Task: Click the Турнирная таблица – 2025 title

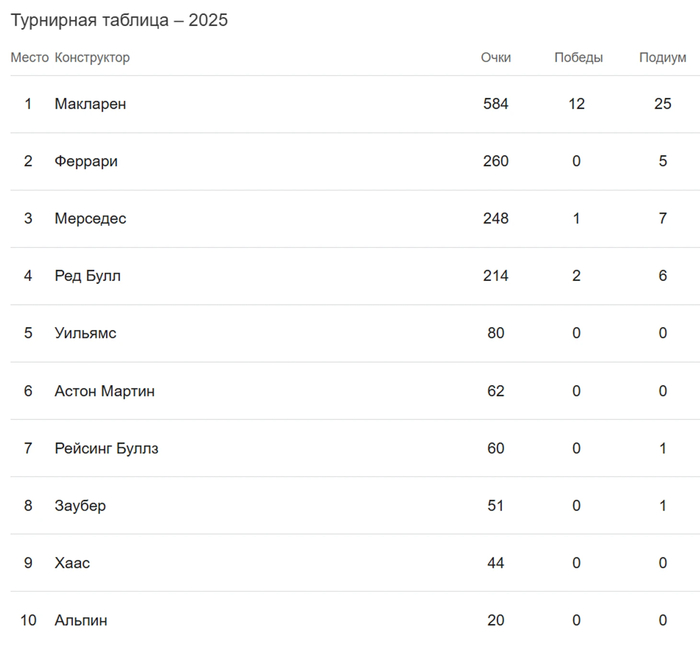Action: pos(119,20)
